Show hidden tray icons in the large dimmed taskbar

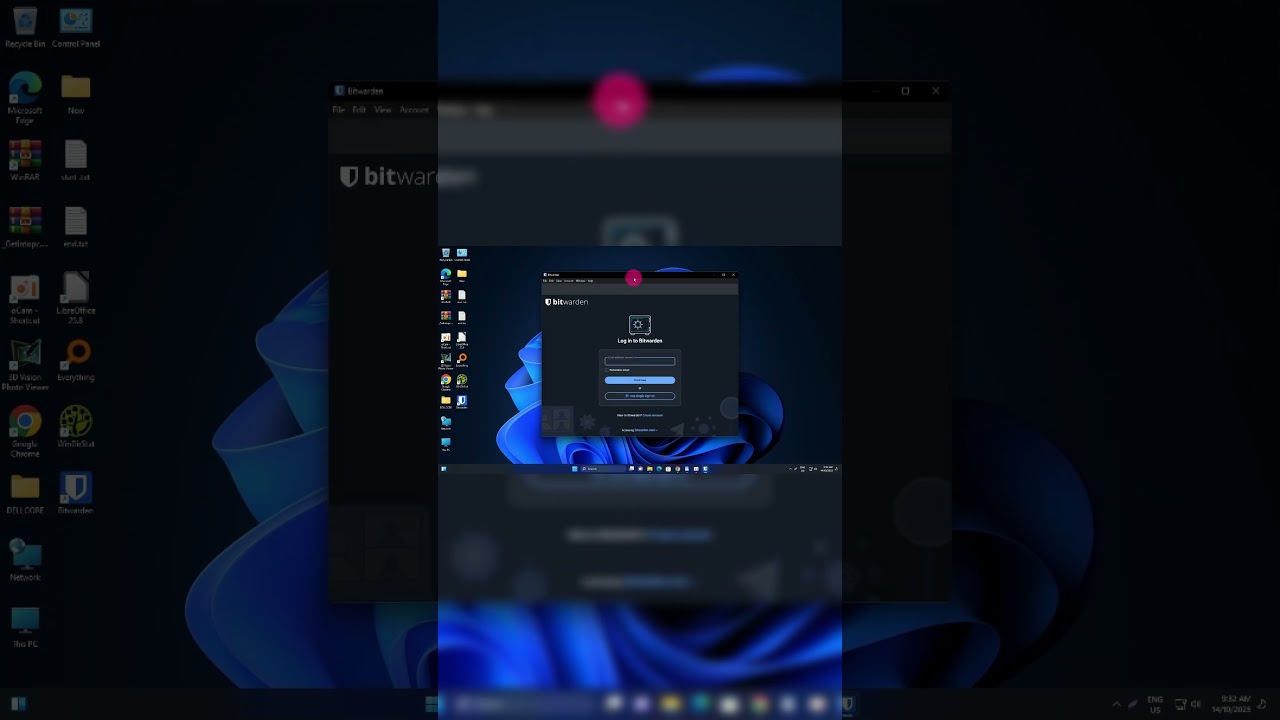[1117, 704]
